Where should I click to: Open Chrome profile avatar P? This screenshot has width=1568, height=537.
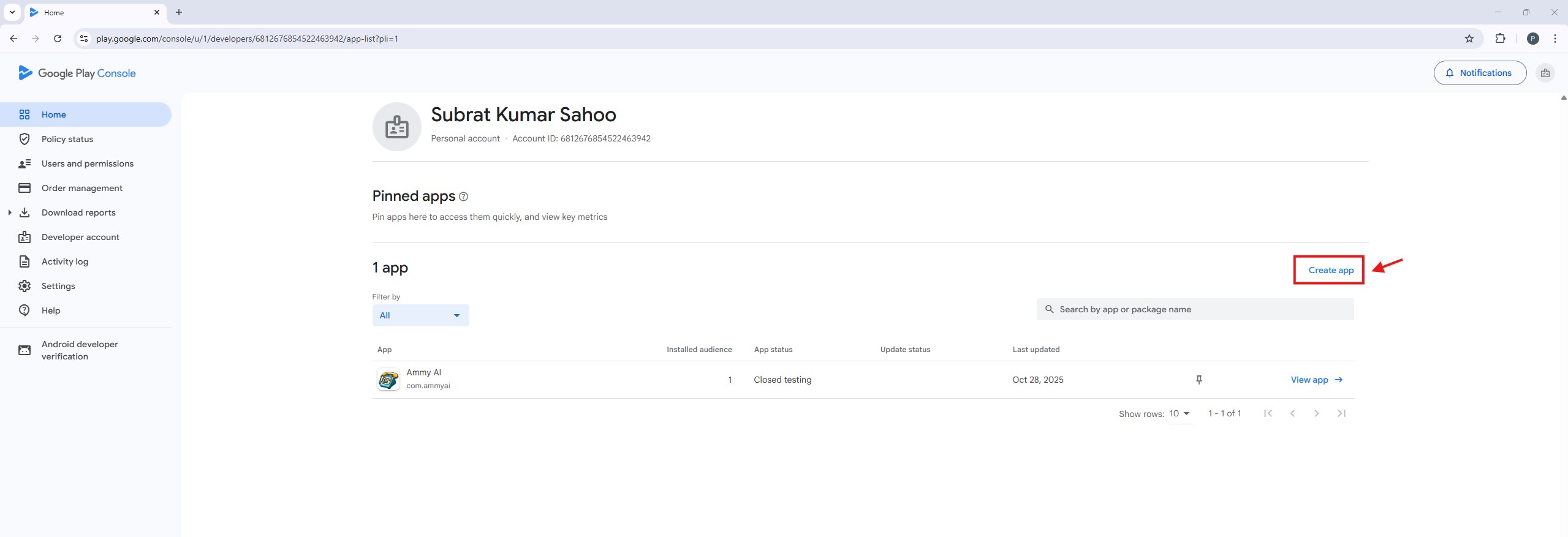1532,39
